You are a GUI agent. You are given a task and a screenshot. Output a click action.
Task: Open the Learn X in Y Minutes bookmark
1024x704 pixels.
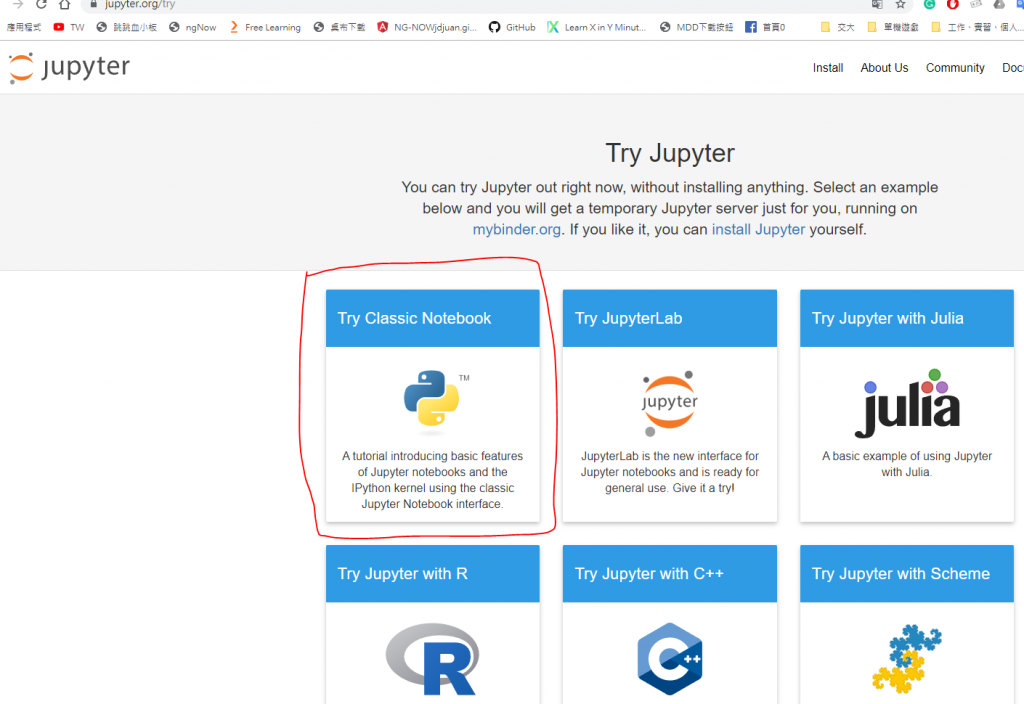click(597, 27)
